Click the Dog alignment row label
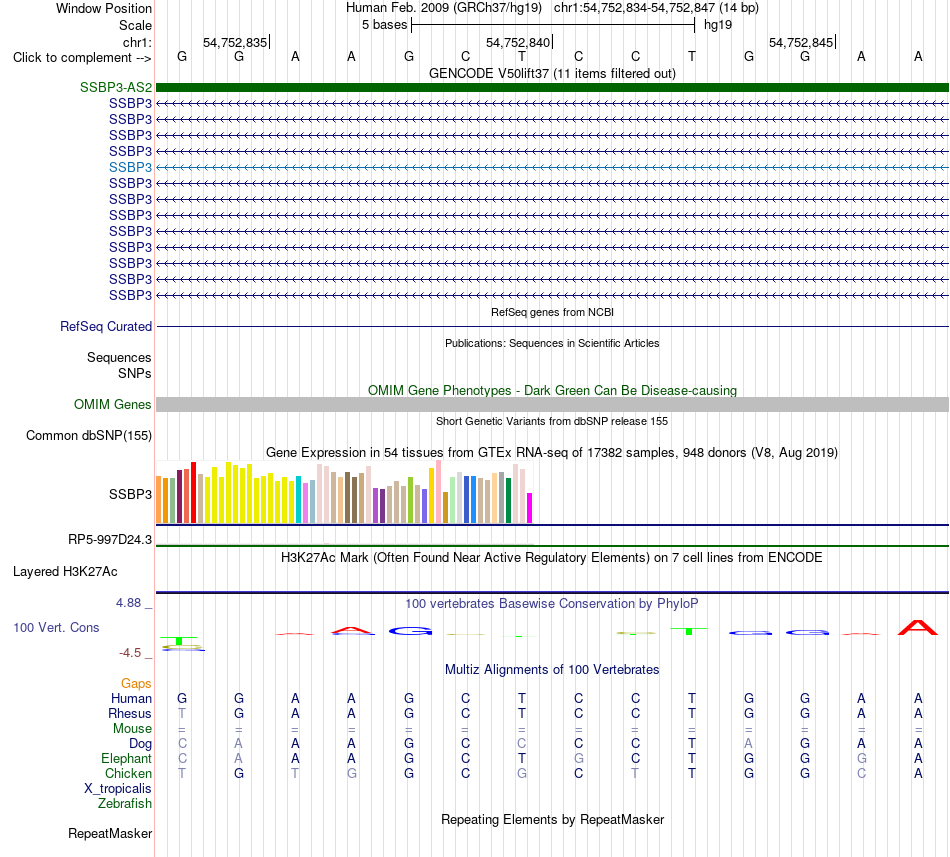This screenshot has width=950, height=857. click(140, 743)
